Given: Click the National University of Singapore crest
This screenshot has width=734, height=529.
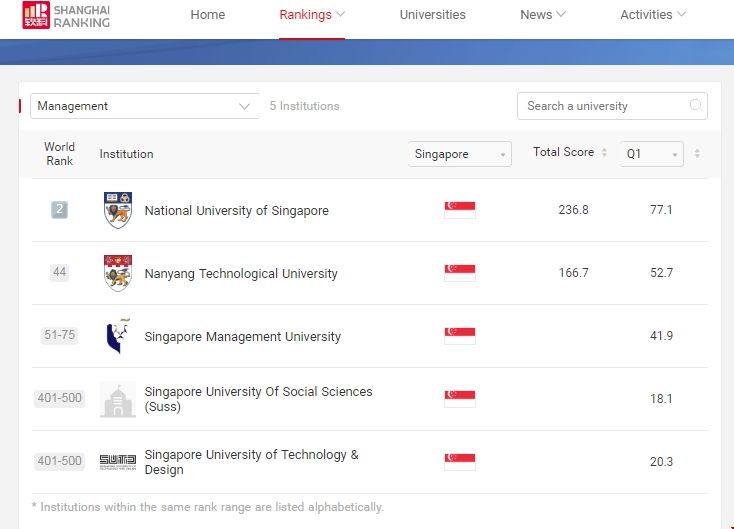Looking at the screenshot, I should click(x=118, y=210).
